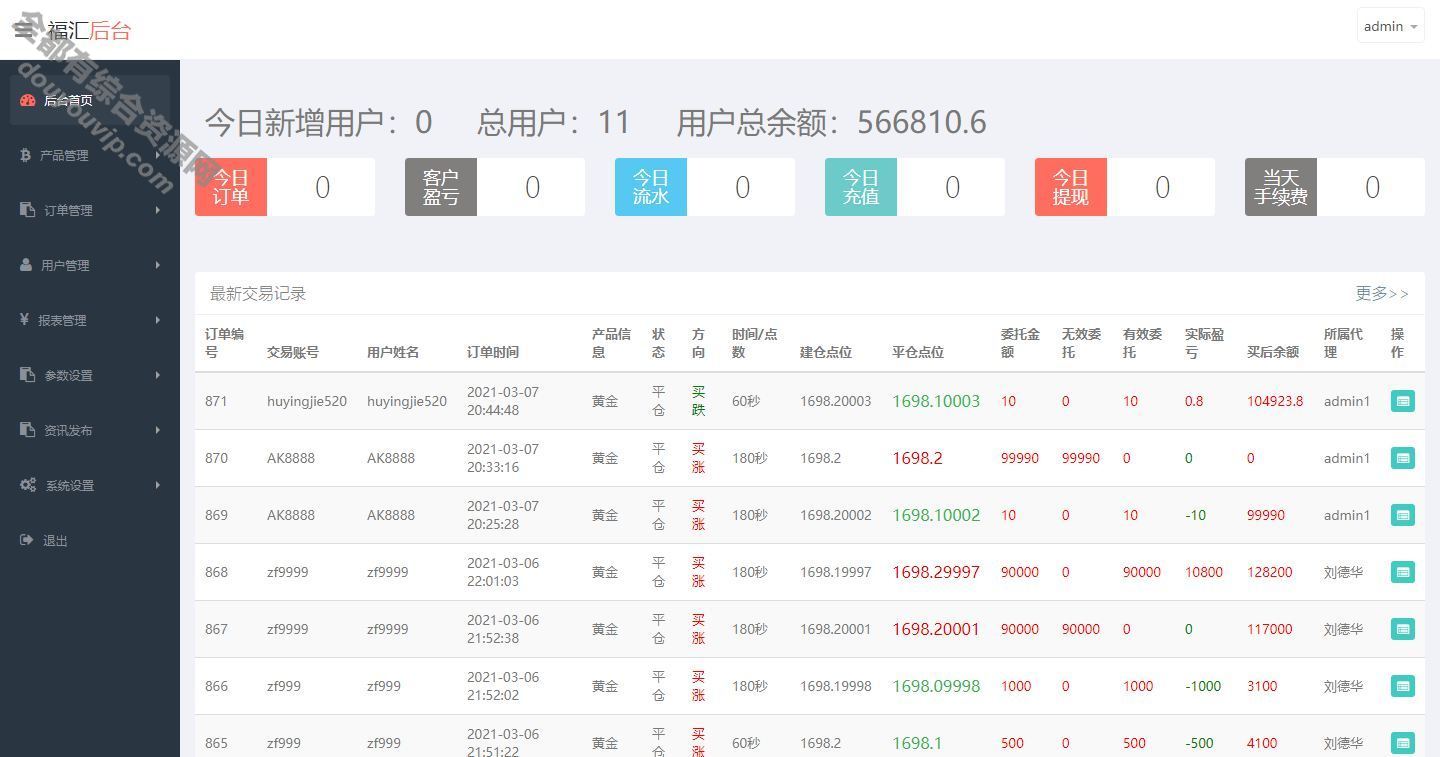Click balance value 128200
This screenshot has height=757, width=1440.
pos(1270,572)
